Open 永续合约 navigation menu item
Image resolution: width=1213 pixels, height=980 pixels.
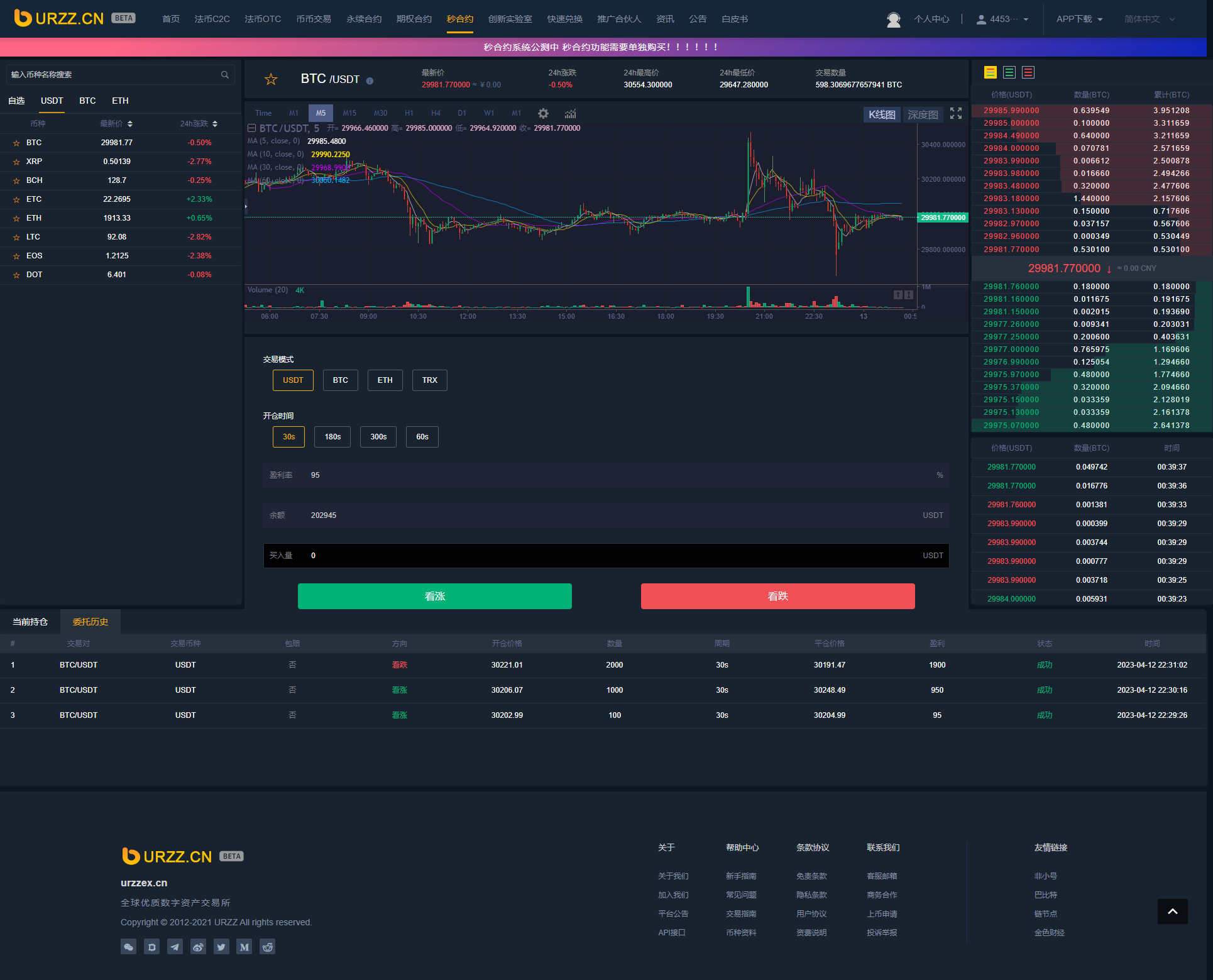364,19
